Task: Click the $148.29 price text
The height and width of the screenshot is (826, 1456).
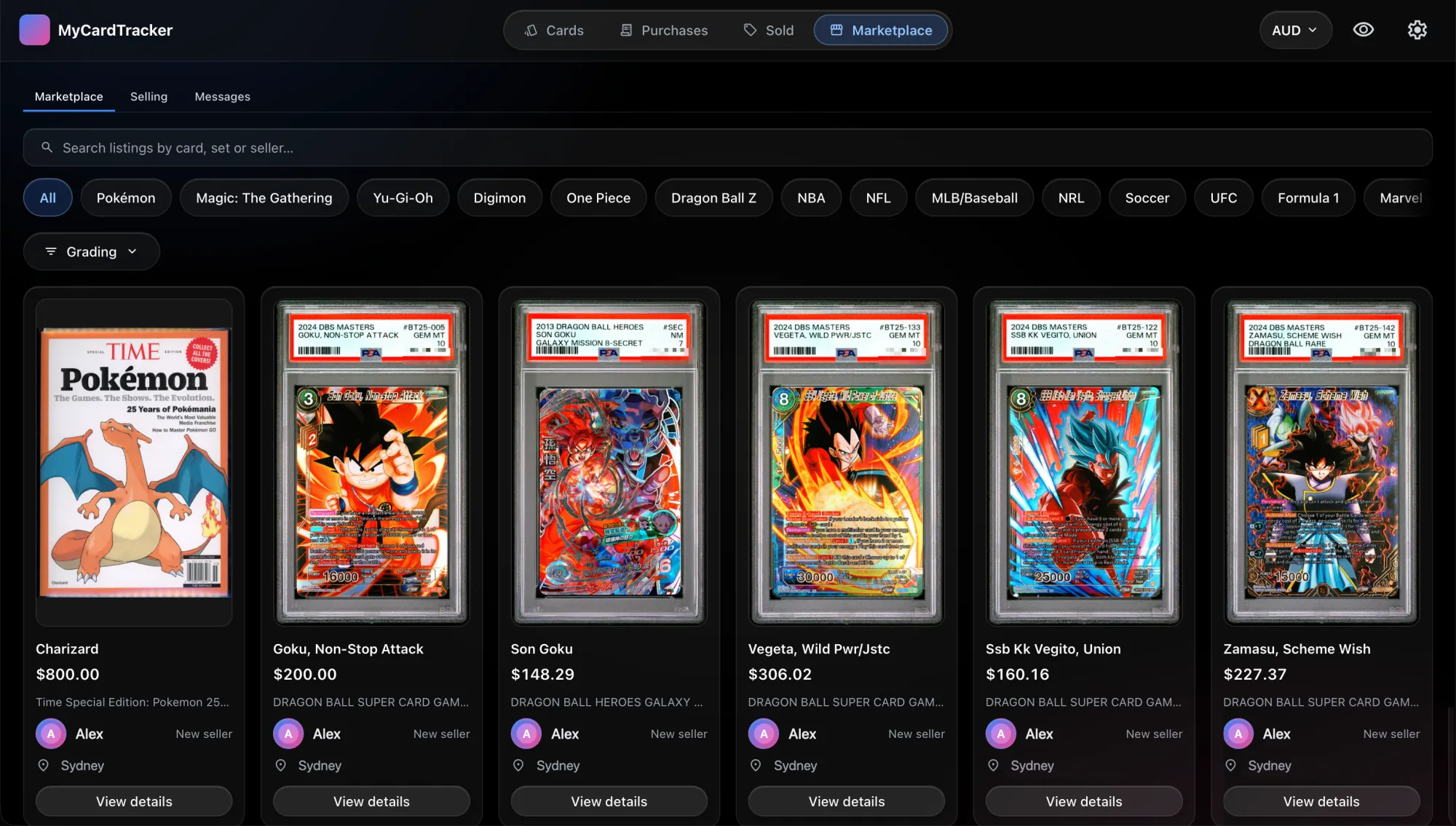Action: pos(542,675)
